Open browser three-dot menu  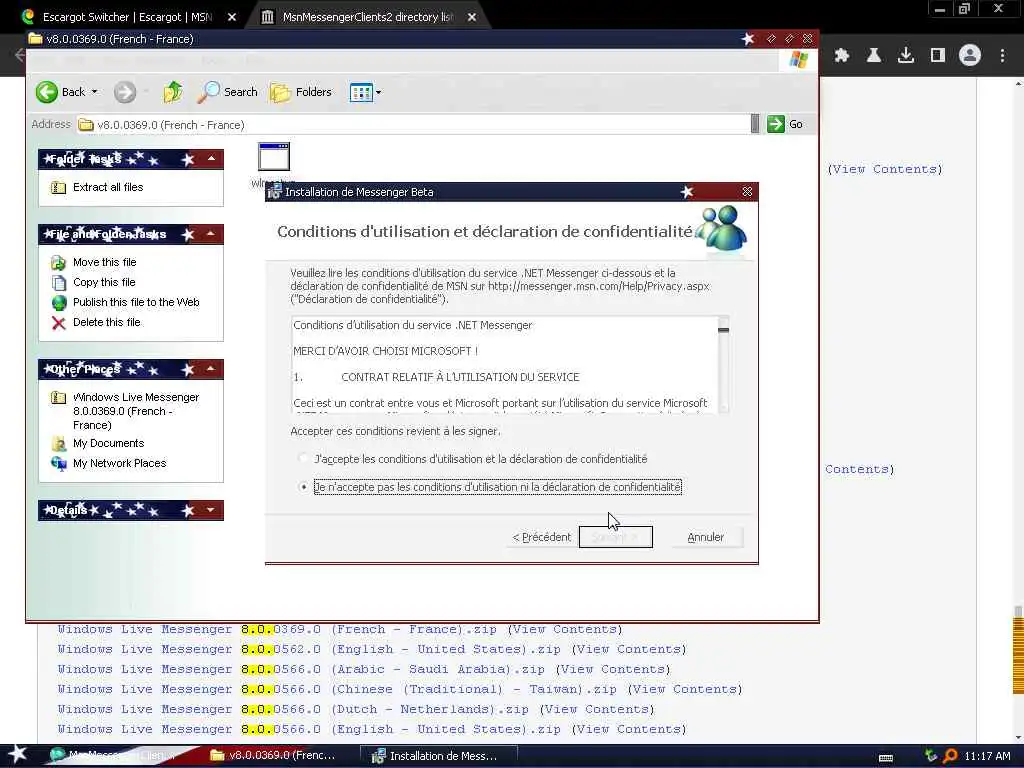[x=1002, y=56]
